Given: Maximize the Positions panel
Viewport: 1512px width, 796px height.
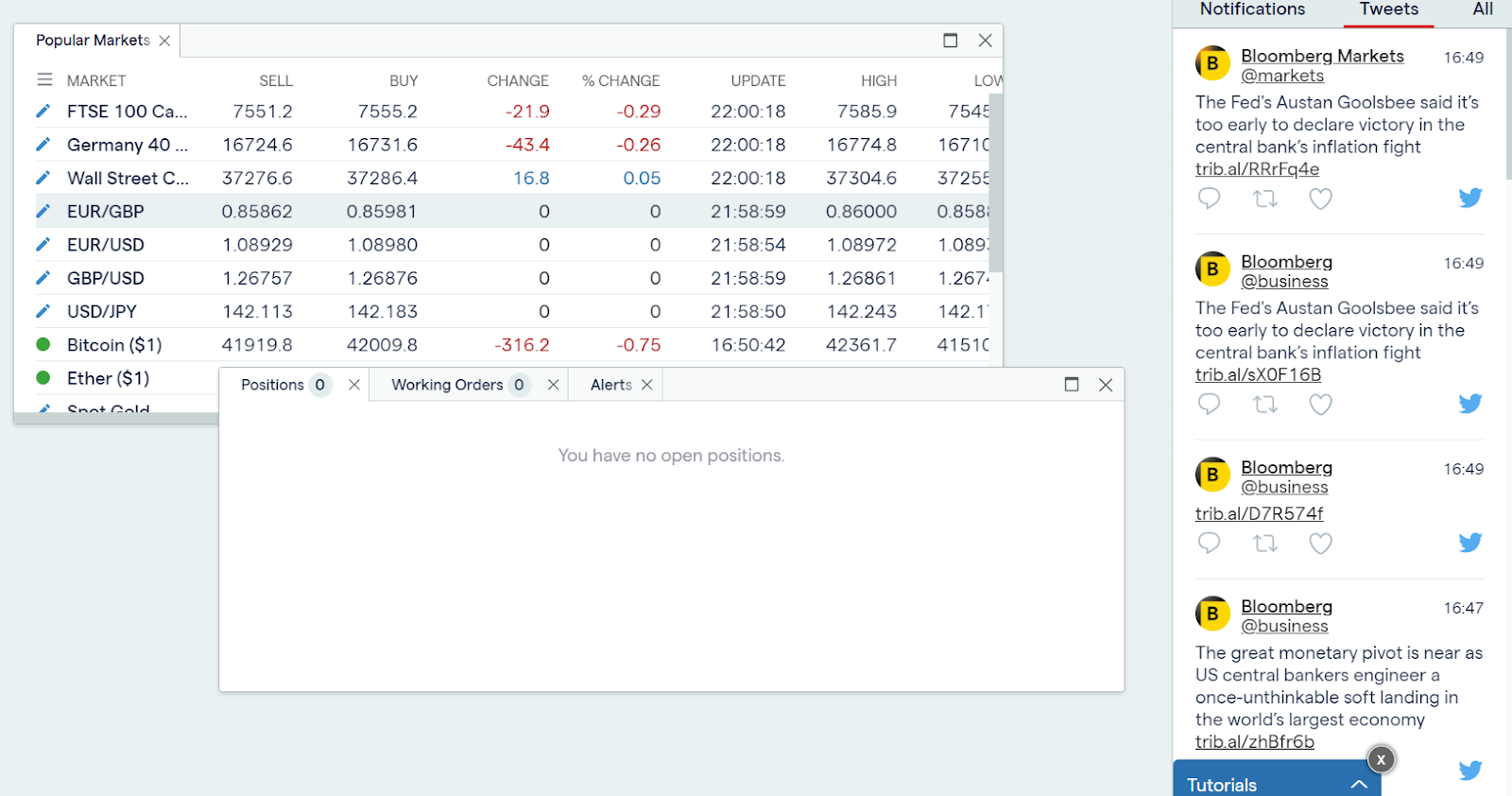Looking at the screenshot, I should pos(1072,385).
